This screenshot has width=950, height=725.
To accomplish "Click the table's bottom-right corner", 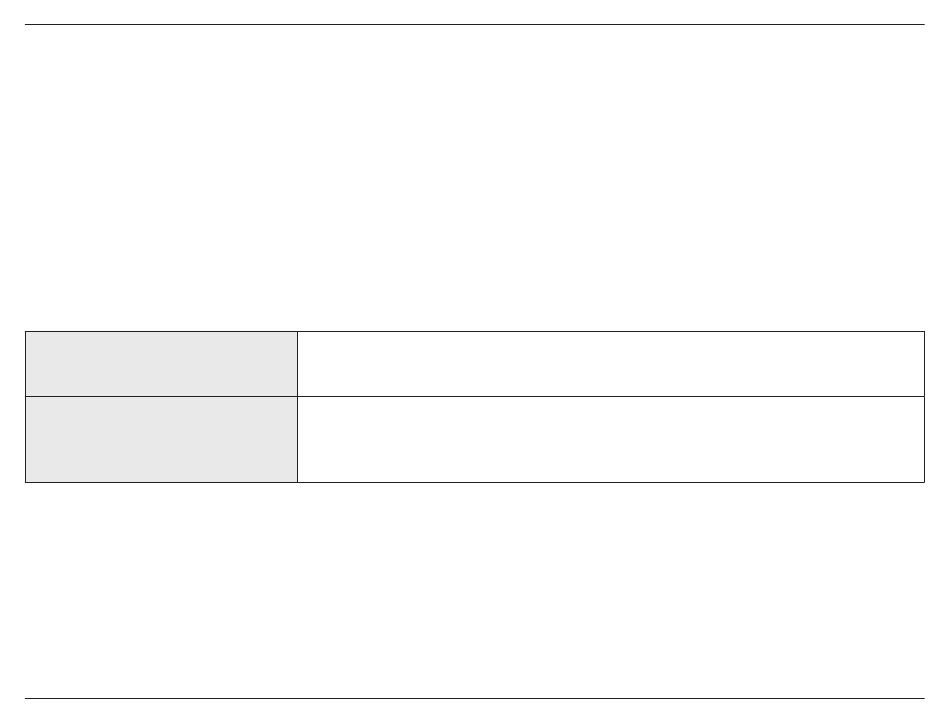I will [925, 483].
